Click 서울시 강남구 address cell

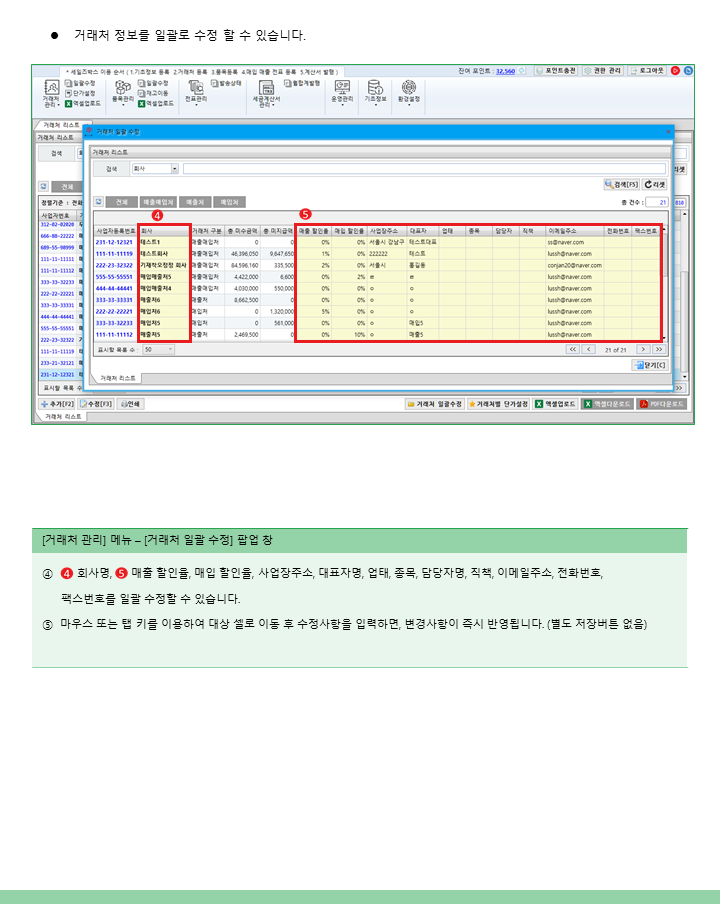[387, 242]
